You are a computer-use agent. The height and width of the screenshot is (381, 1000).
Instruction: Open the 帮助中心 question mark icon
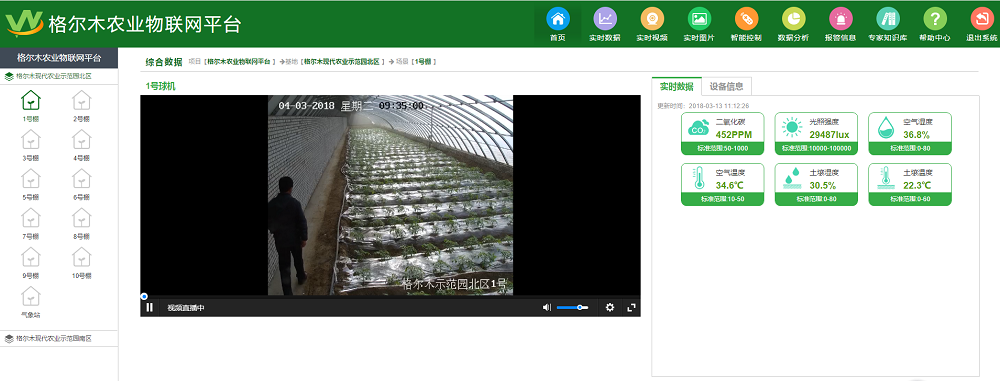click(935, 19)
